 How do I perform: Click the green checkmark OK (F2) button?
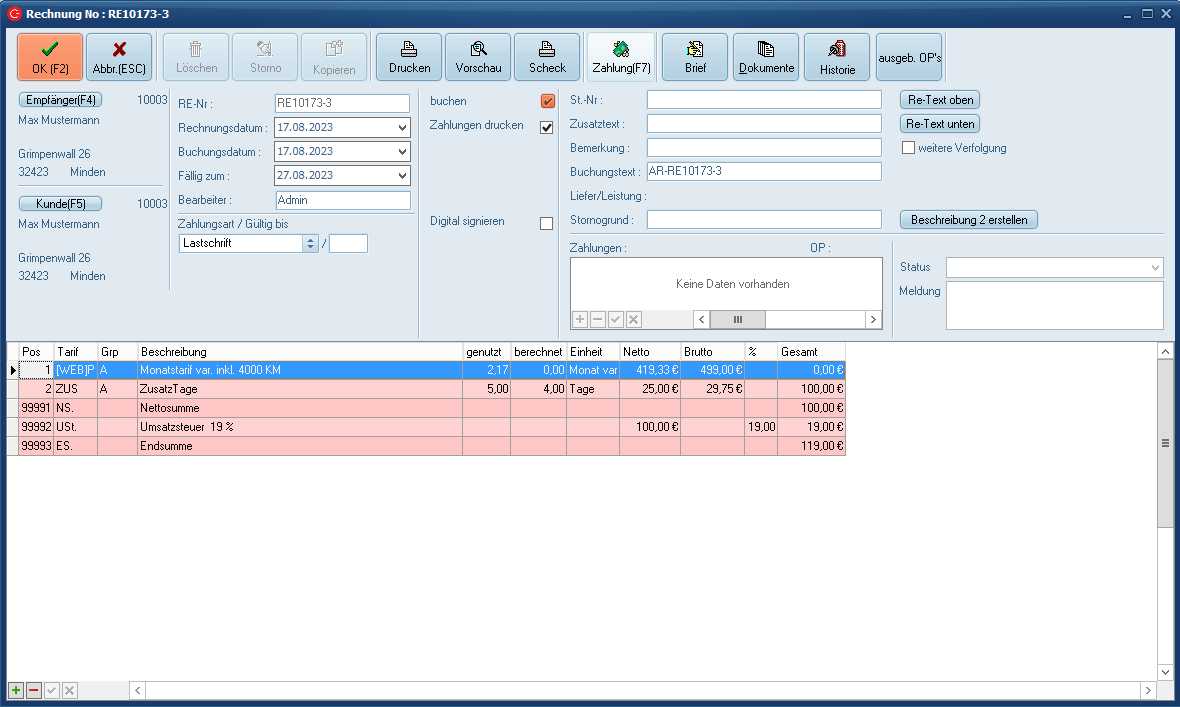[50, 57]
